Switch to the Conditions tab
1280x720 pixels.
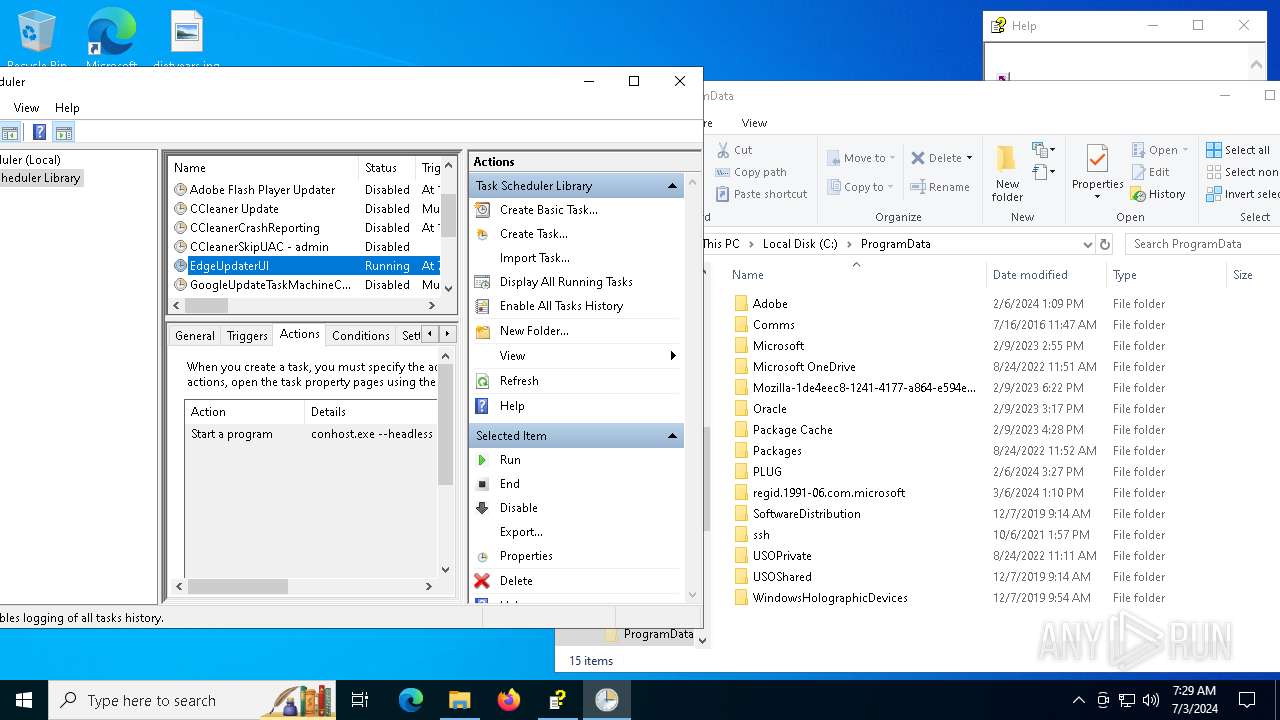point(360,336)
